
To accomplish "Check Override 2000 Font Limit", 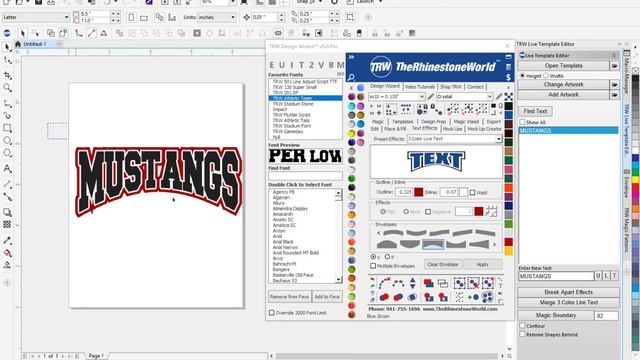I will point(271,313).
